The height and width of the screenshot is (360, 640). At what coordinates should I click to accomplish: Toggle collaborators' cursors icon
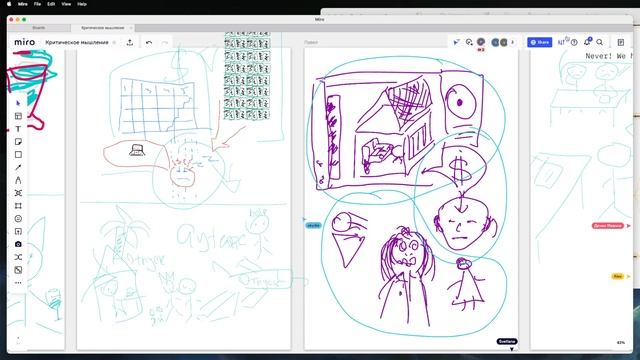456,42
